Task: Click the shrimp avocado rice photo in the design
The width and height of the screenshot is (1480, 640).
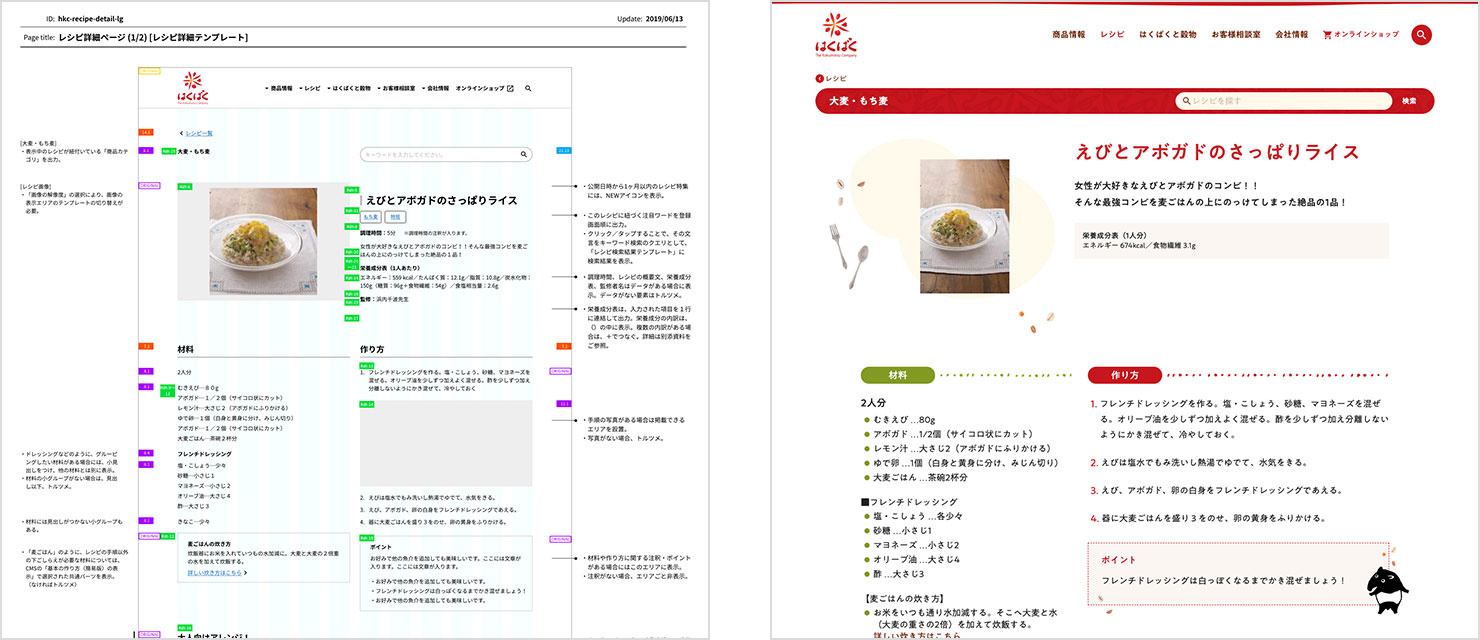Action: point(964,226)
